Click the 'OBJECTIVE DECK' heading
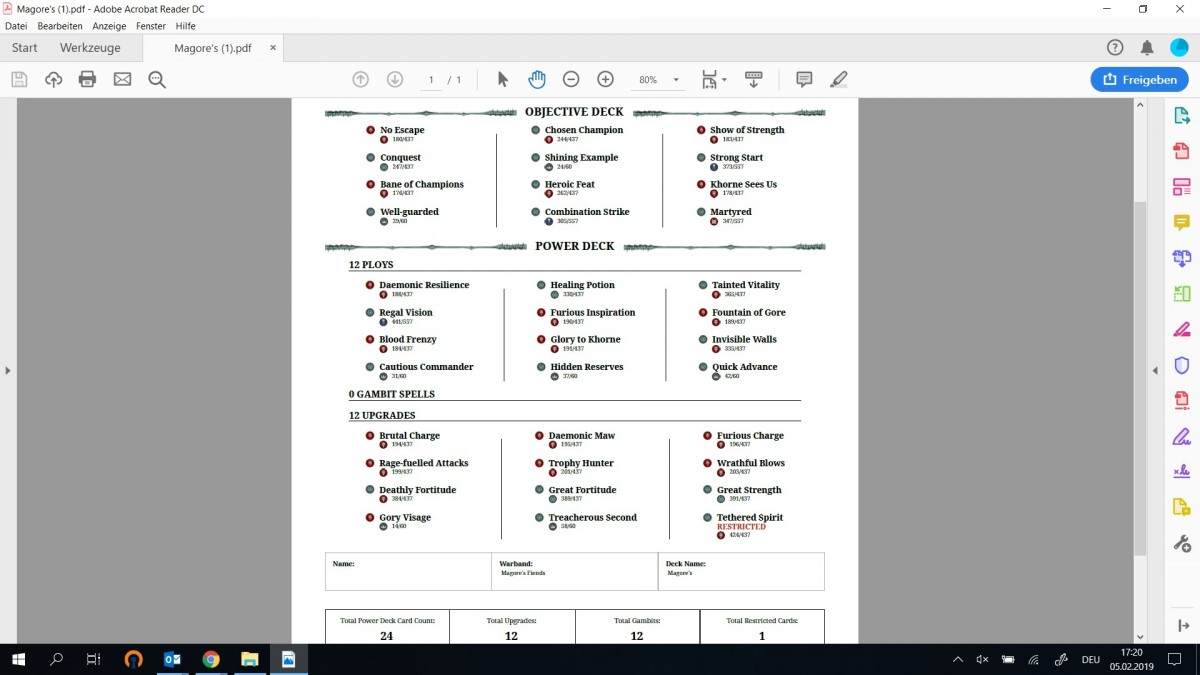Viewport: 1200px width, 675px height. [x=574, y=112]
